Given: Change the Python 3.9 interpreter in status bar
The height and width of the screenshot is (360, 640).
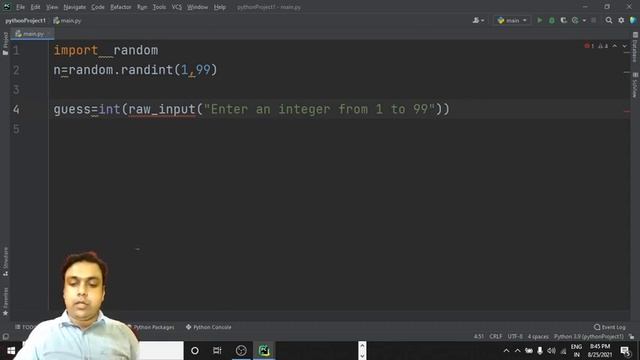Looking at the screenshot, I should point(589,337).
